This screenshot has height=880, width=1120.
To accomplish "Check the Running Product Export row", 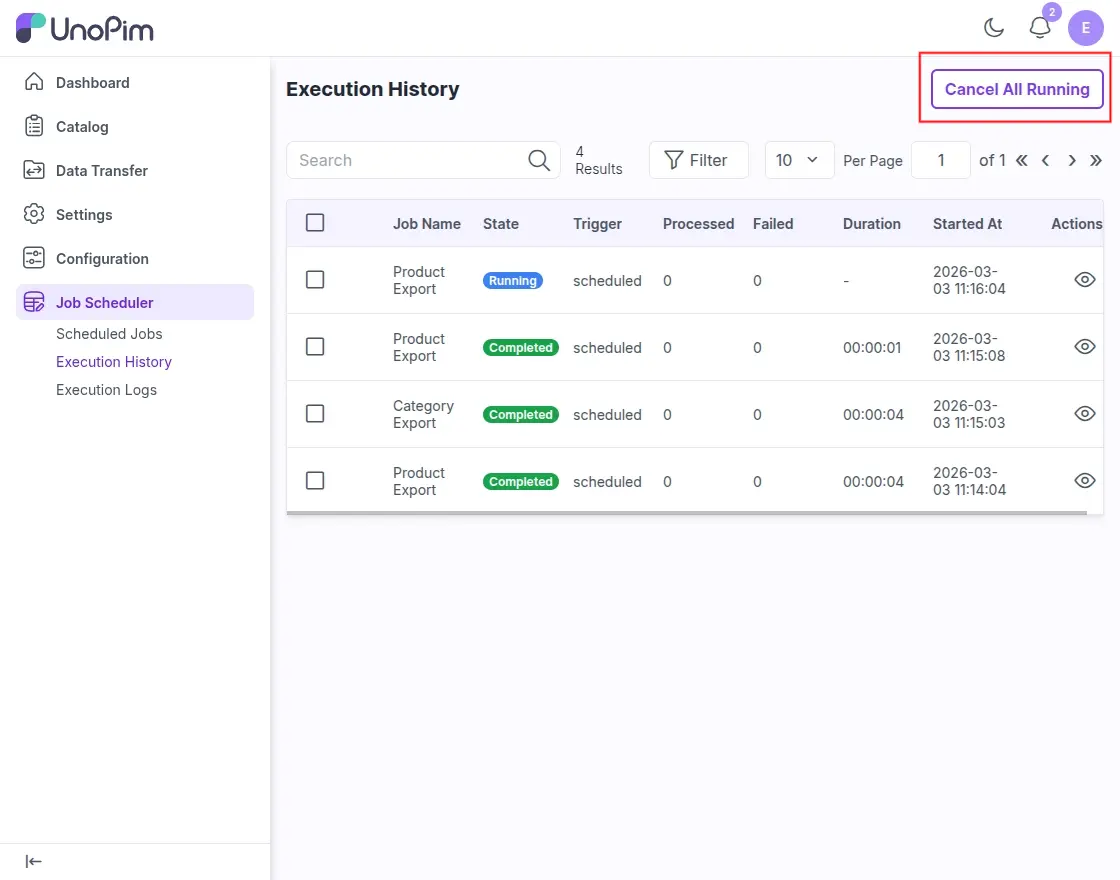I will pos(315,279).
